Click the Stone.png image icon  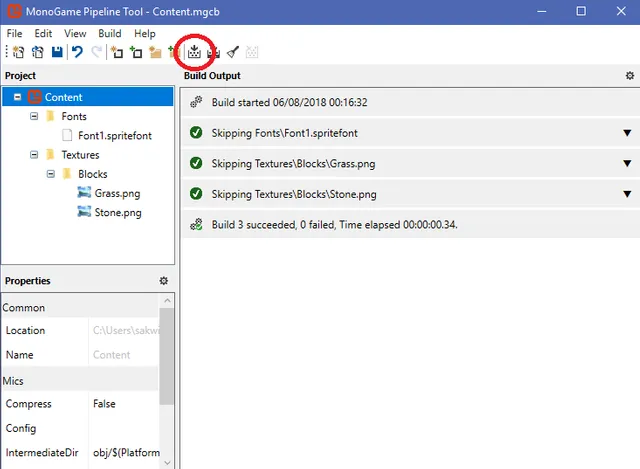84,211
